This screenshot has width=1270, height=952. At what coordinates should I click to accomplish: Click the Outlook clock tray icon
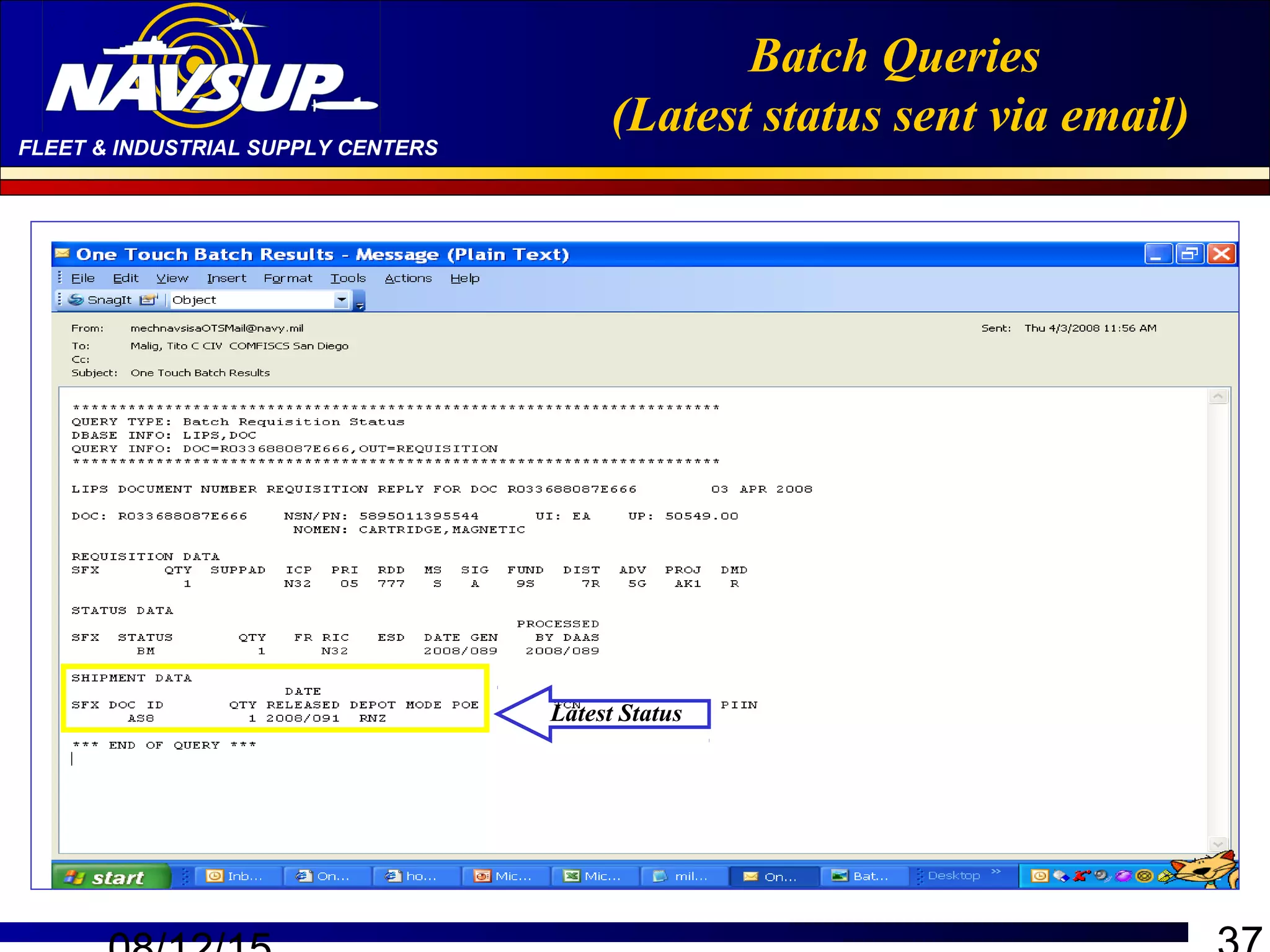pos(1039,876)
